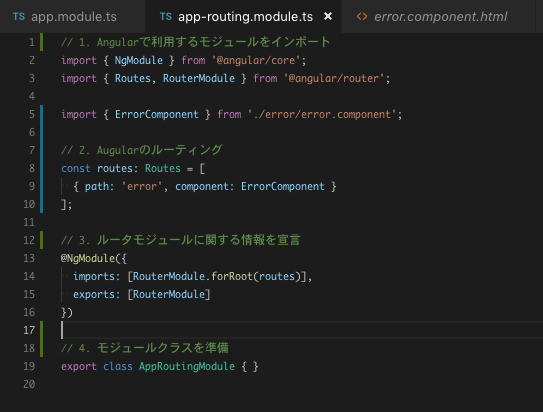Click the '// 4. モジュールクラスを準備' comment
The image size is (543, 412).
point(145,348)
